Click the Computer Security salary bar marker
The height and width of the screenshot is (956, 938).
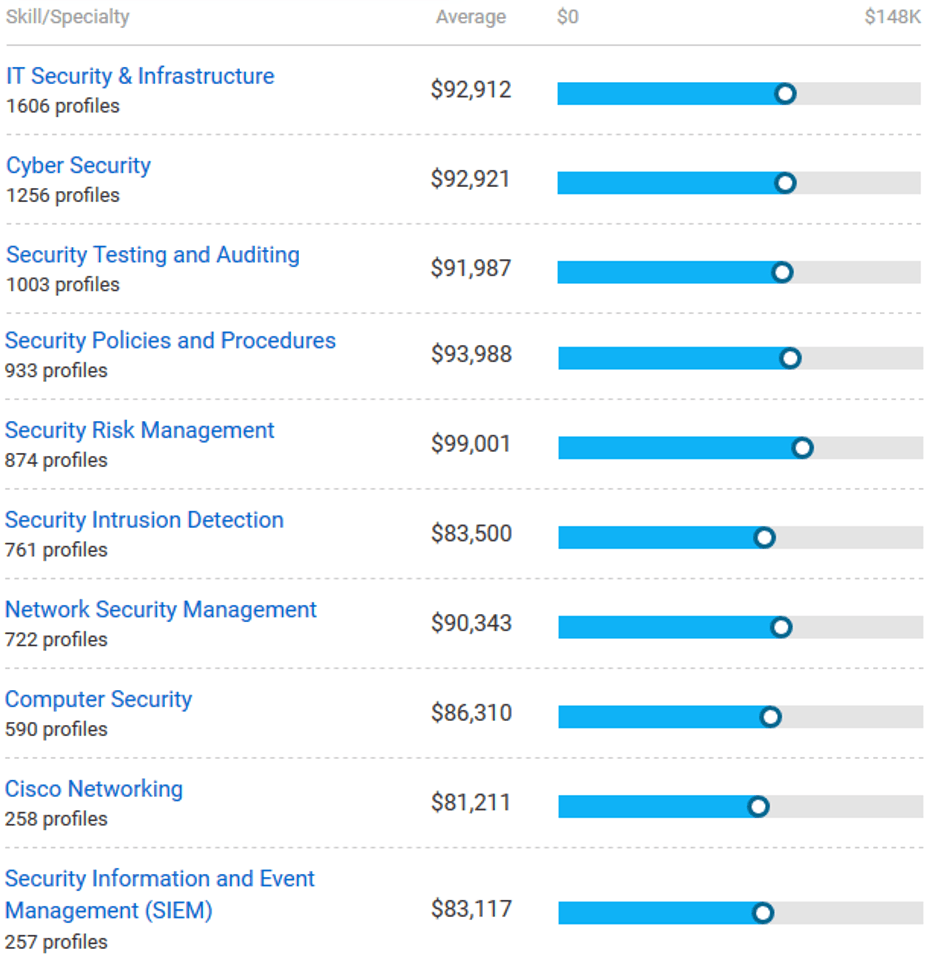coord(771,717)
